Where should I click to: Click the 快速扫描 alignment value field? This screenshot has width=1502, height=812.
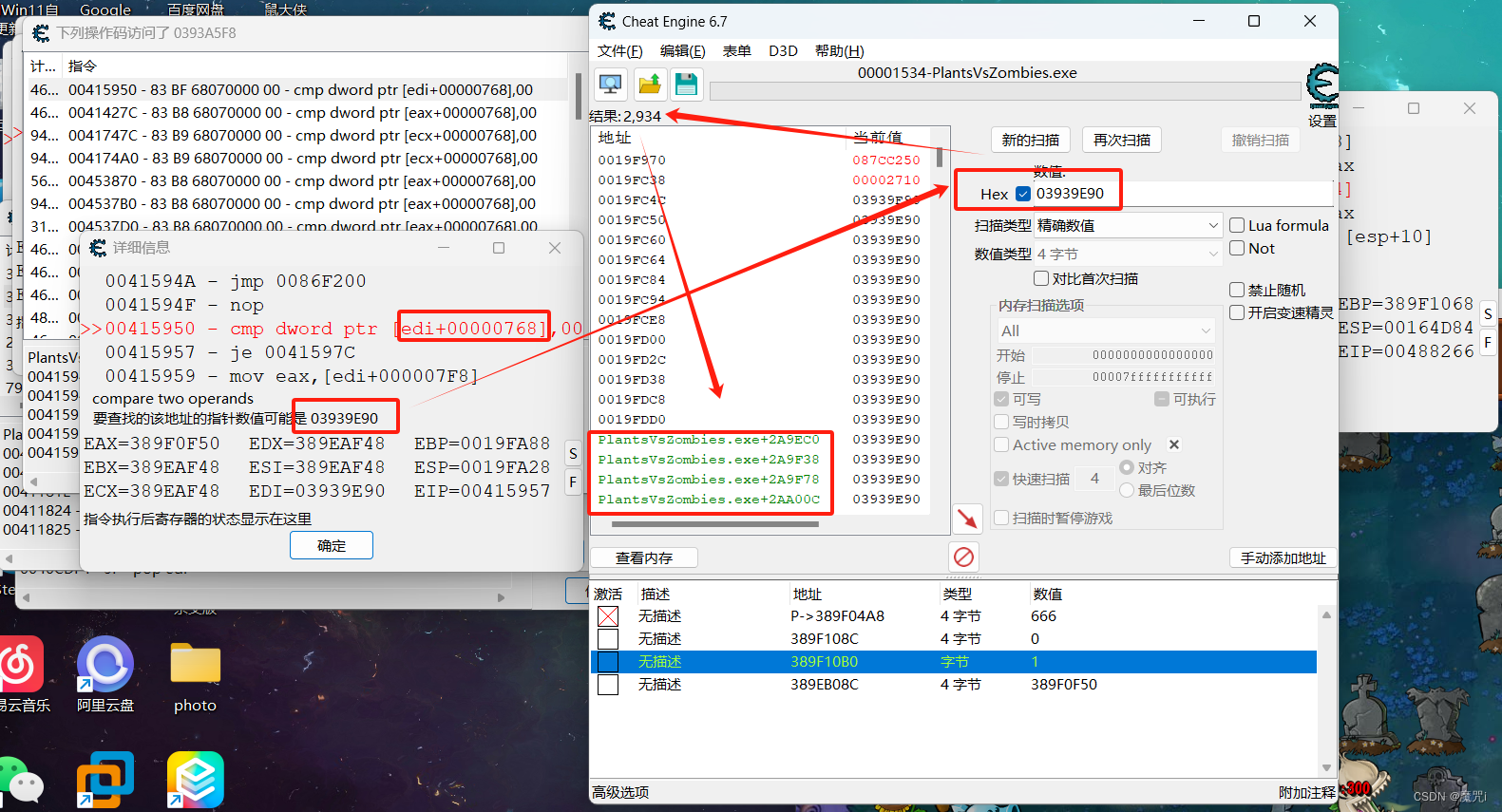click(1094, 479)
